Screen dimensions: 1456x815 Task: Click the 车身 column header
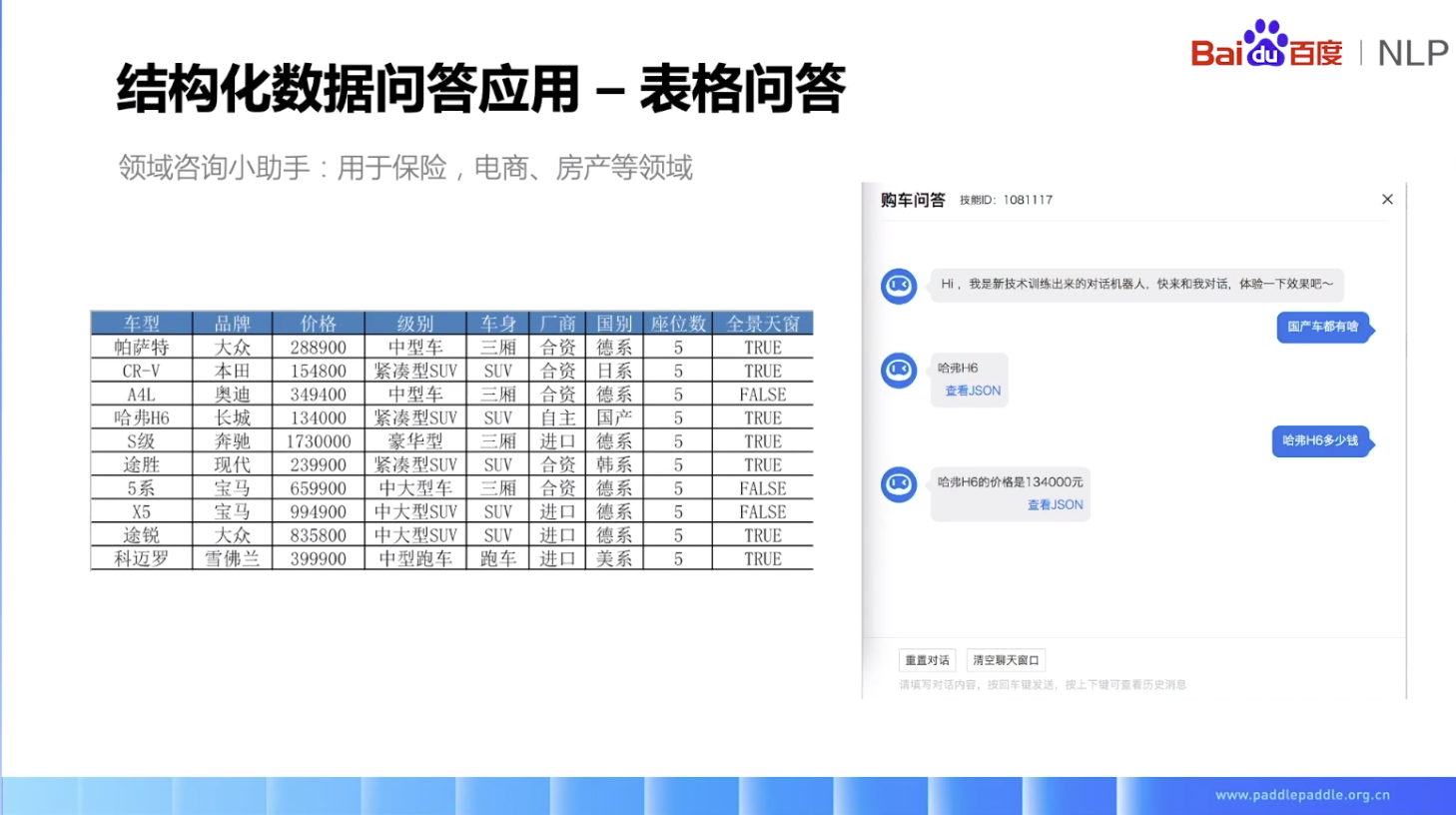click(x=498, y=323)
